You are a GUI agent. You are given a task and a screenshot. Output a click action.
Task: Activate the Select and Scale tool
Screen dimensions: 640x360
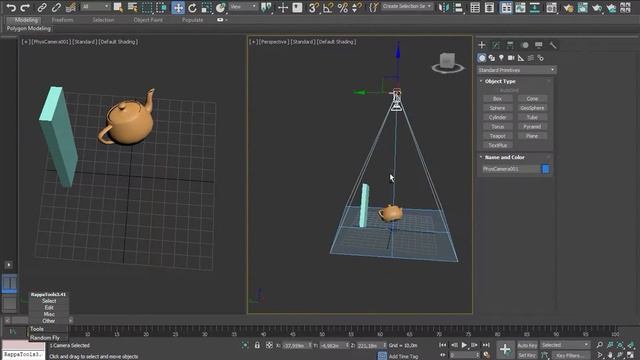tap(207, 7)
